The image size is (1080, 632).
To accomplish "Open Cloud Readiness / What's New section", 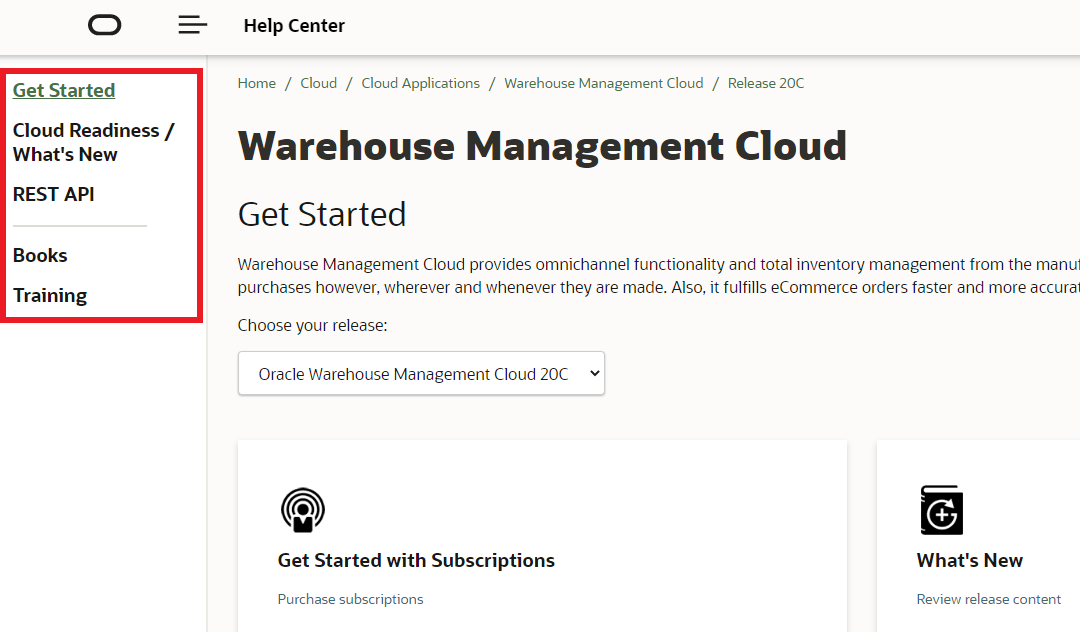I will (93, 142).
